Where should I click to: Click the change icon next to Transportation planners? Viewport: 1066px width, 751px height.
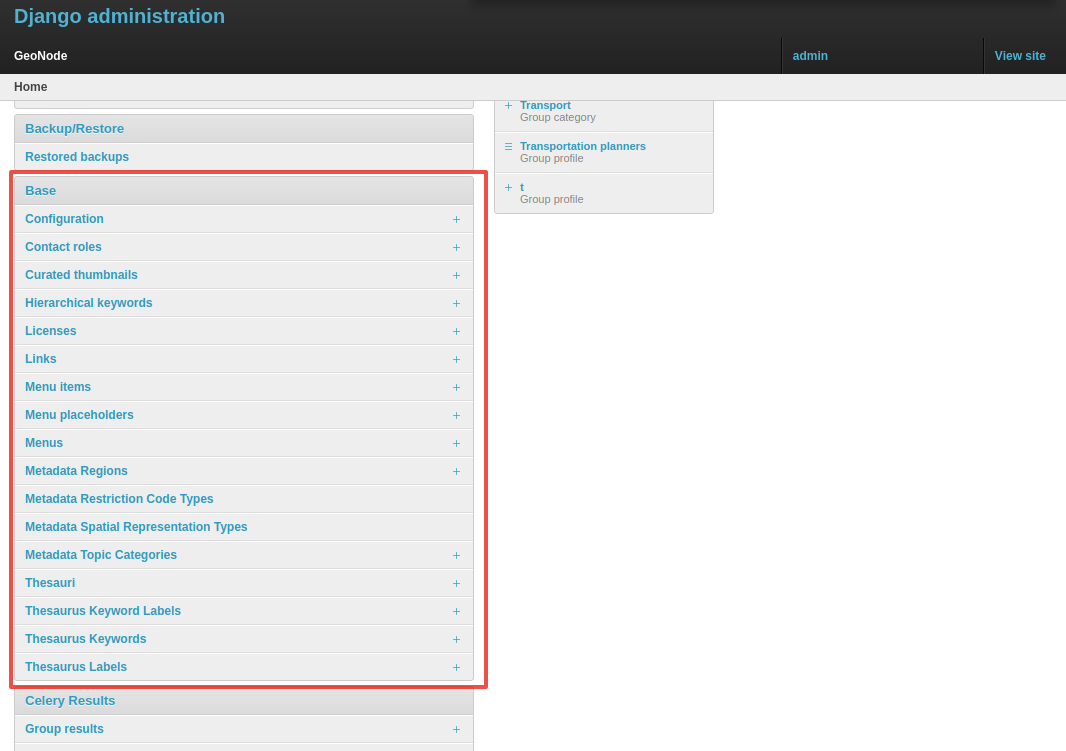(x=508, y=146)
